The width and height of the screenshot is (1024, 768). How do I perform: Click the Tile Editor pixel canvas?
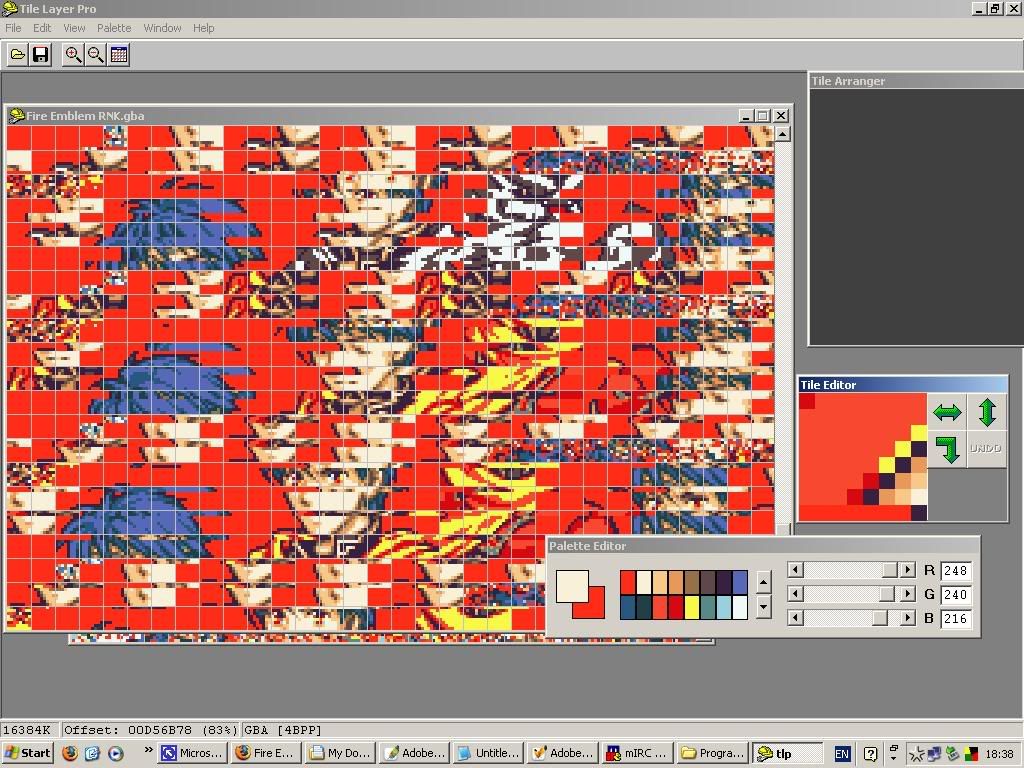[x=863, y=456]
